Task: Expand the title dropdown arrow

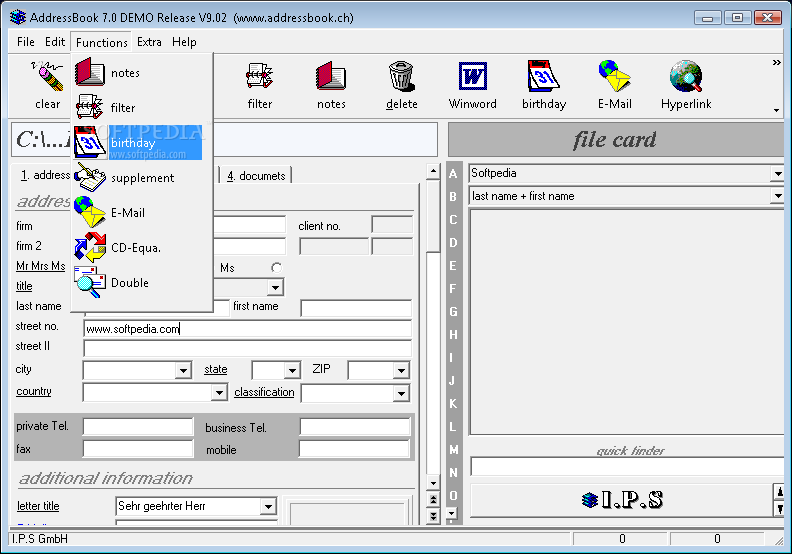Action: (275, 288)
